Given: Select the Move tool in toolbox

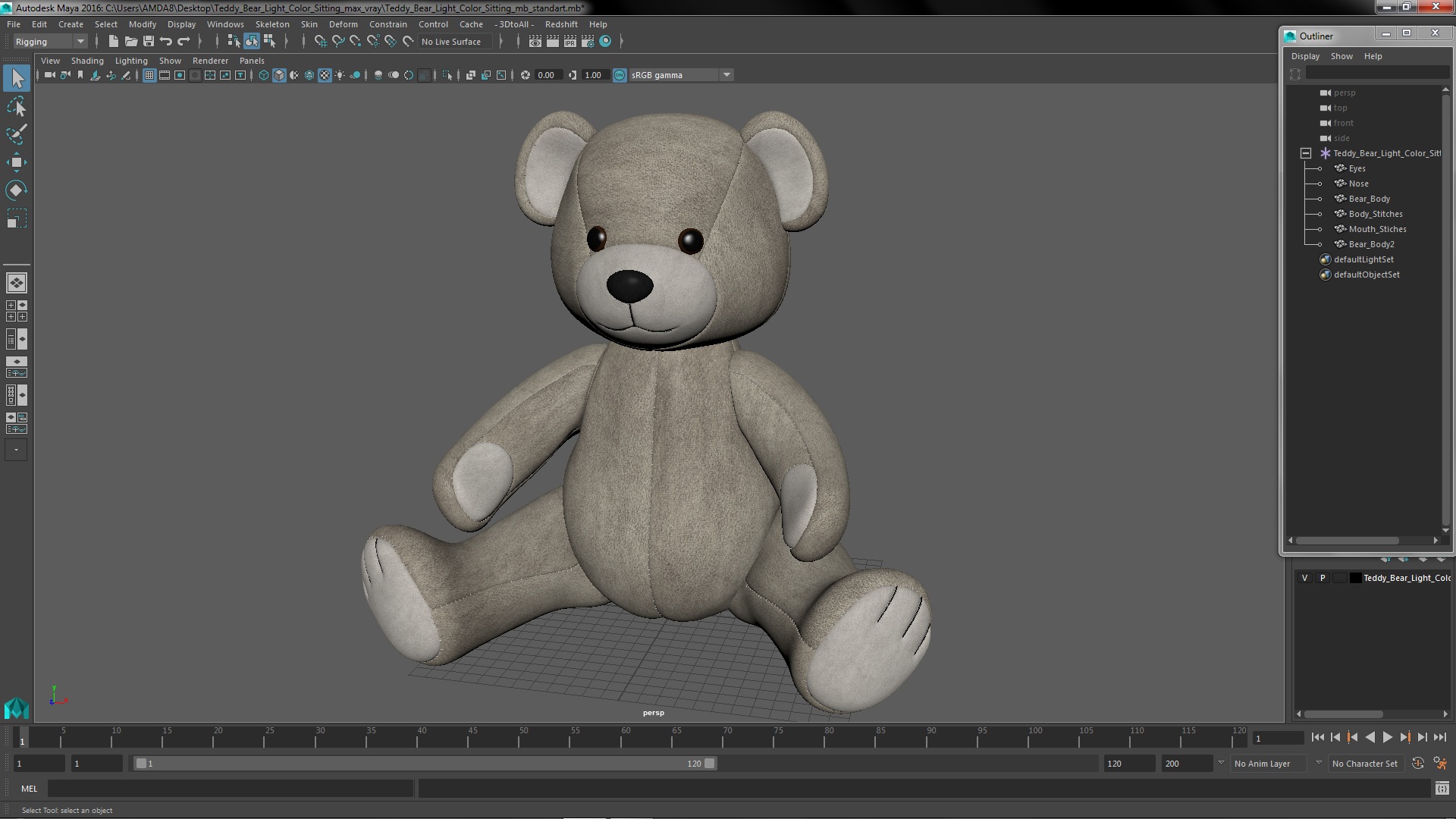Looking at the screenshot, I should tap(16, 162).
